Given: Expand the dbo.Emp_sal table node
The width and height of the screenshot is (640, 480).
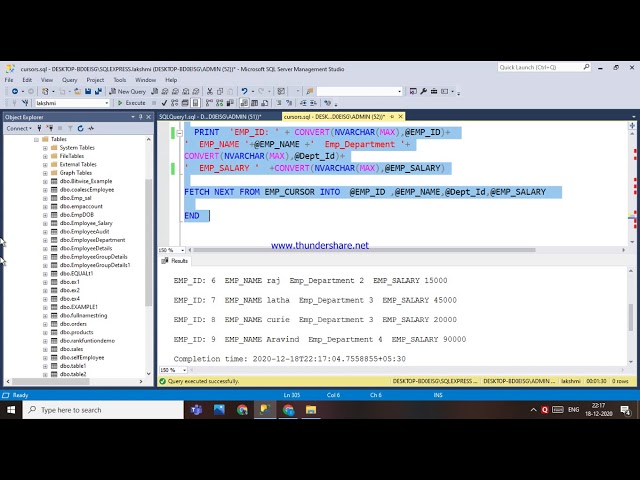Looking at the screenshot, I should [x=45, y=198].
